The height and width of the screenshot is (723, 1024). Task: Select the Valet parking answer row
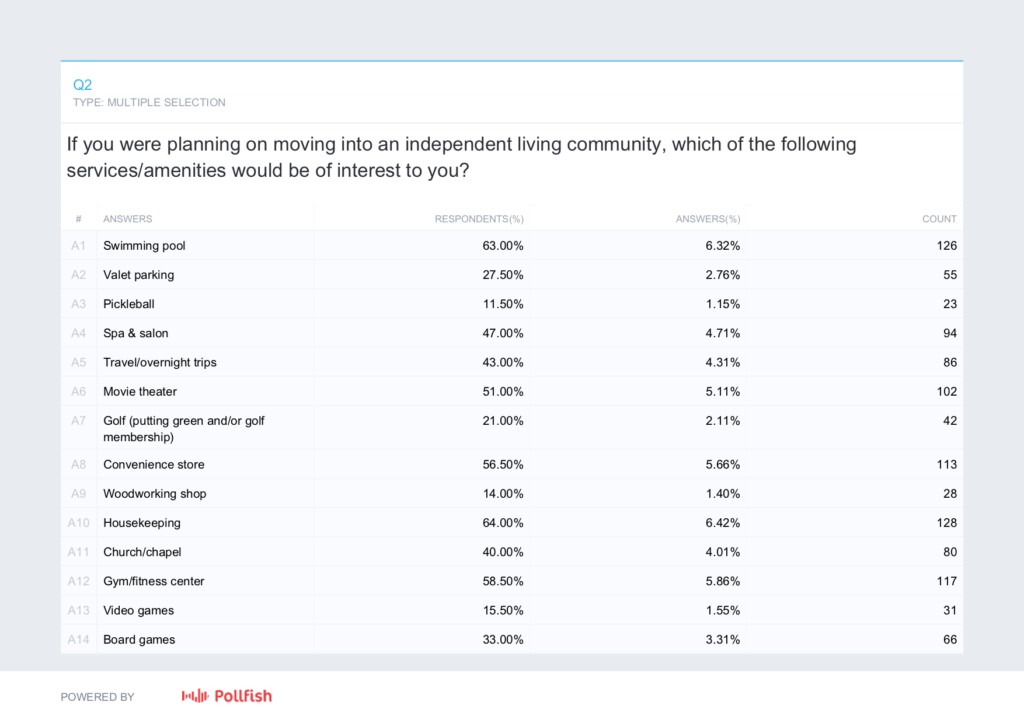[x=138, y=275]
